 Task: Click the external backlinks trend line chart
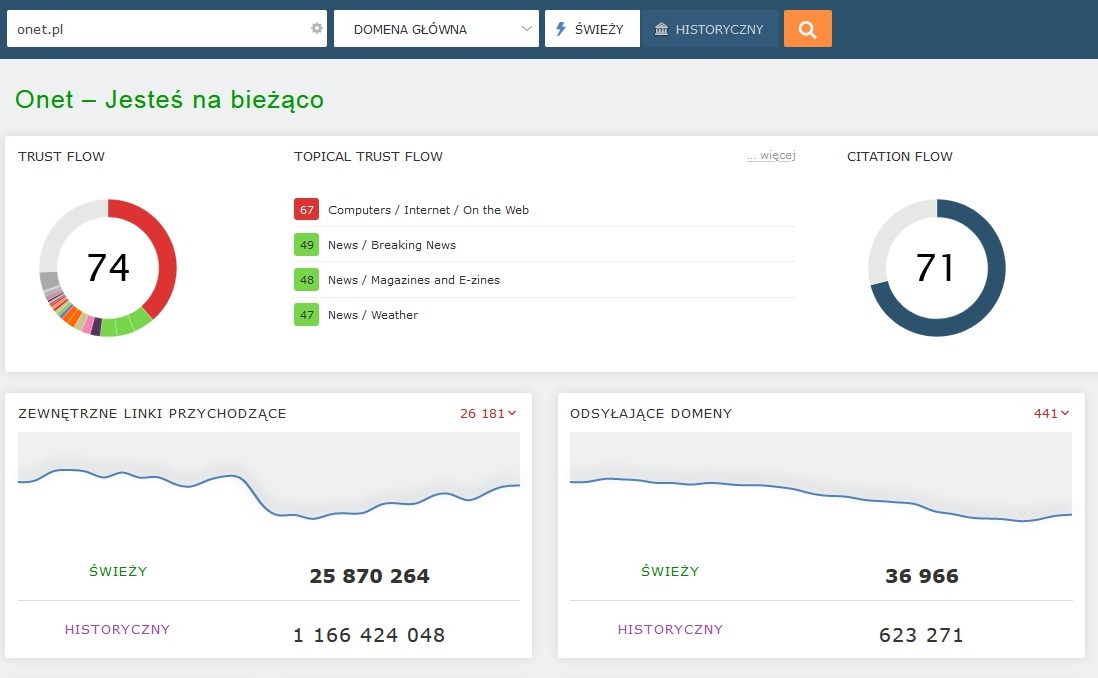pyautogui.click(x=269, y=483)
